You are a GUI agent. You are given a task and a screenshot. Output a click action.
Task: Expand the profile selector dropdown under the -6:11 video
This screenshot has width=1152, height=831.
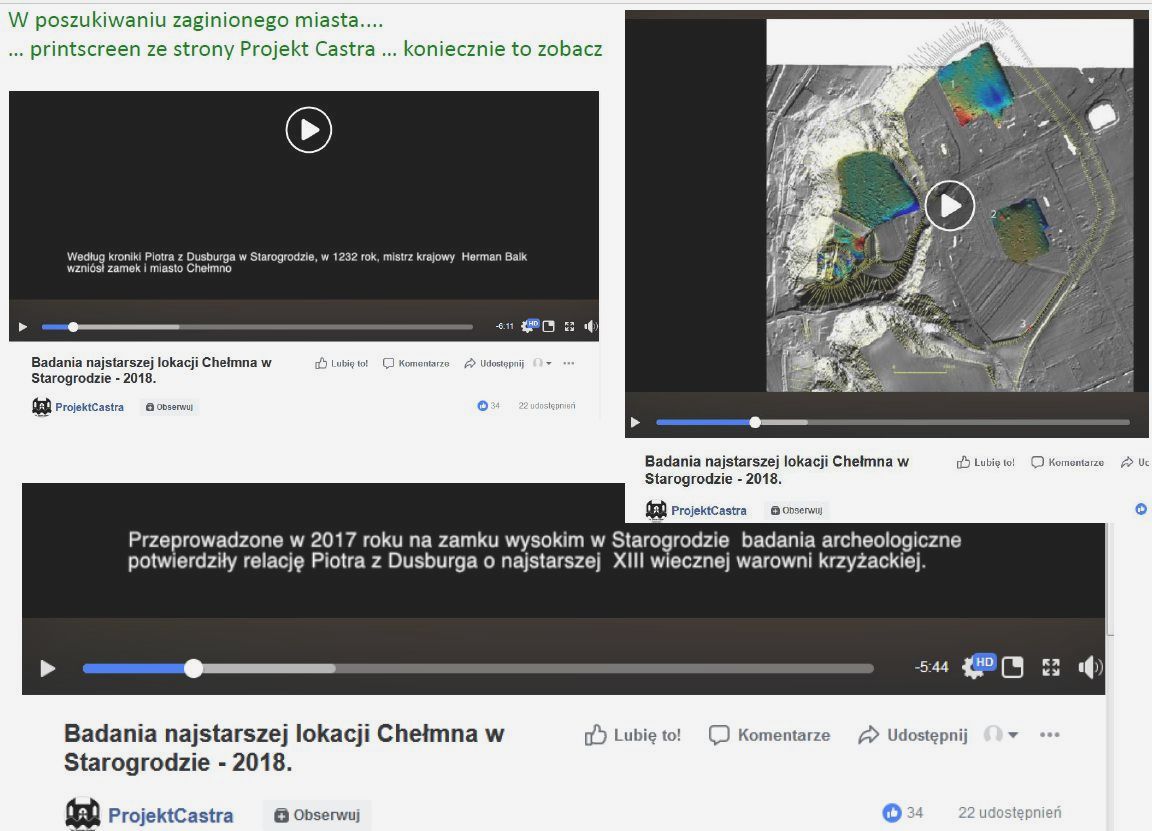point(542,363)
